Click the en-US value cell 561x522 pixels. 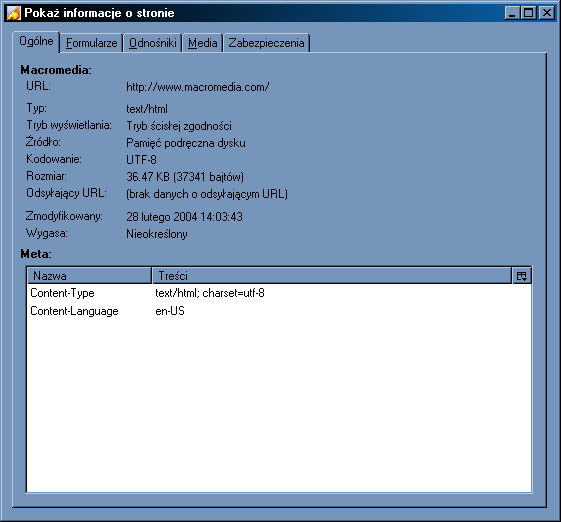click(170, 311)
